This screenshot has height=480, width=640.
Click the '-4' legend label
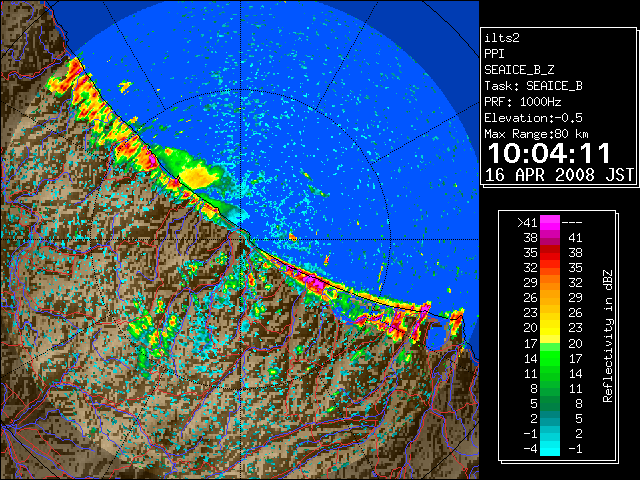click(x=530, y=448)
